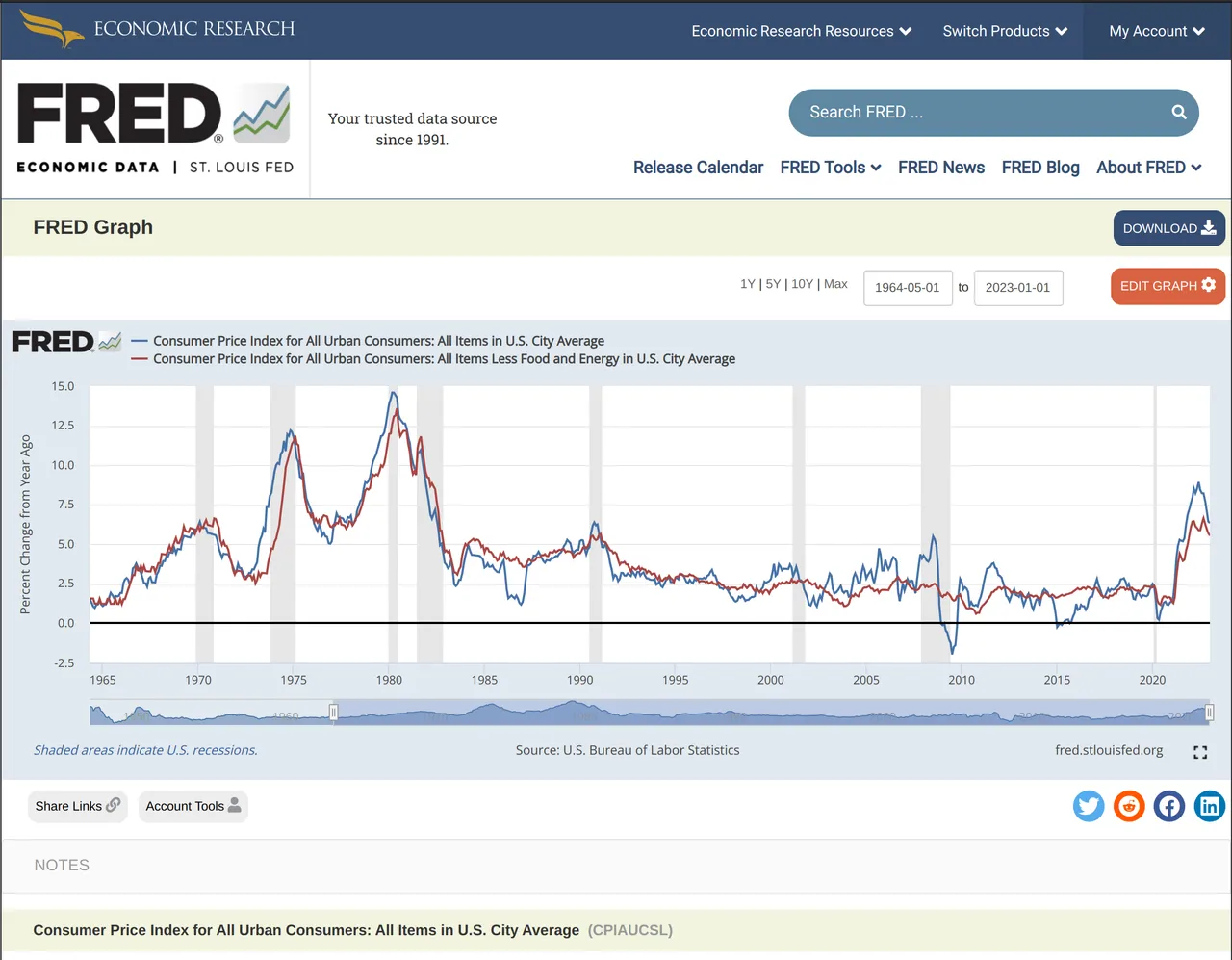Select the 10Y date range
1232x960 pixels.
pyautogui.click(x=802, y=284)
